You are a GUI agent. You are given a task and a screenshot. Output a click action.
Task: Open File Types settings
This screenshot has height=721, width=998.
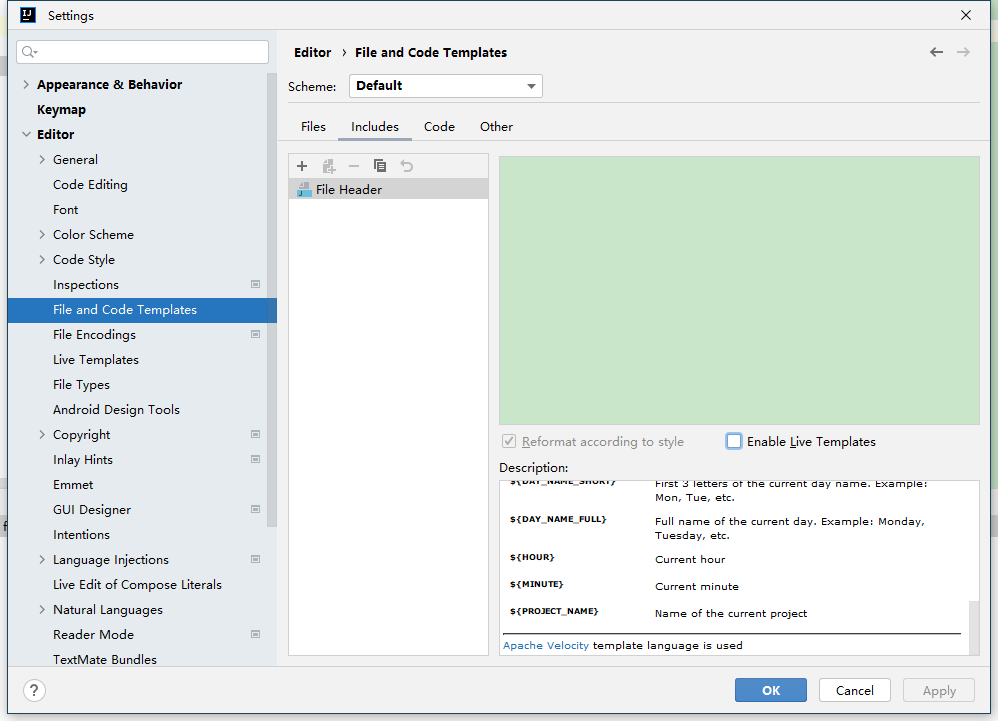tap(81, 384)
